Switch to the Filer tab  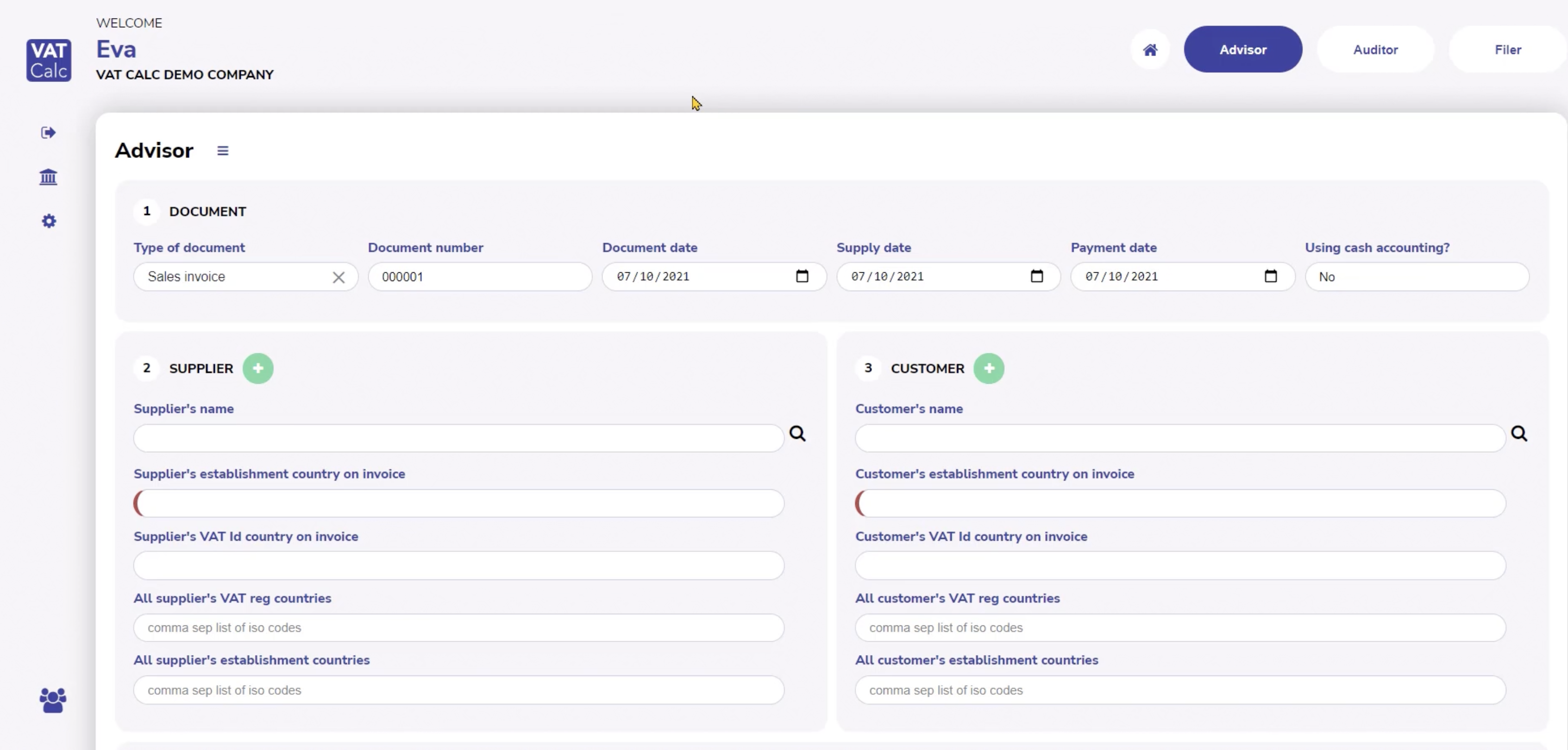pyautogui.click(x=1508, y=50)
